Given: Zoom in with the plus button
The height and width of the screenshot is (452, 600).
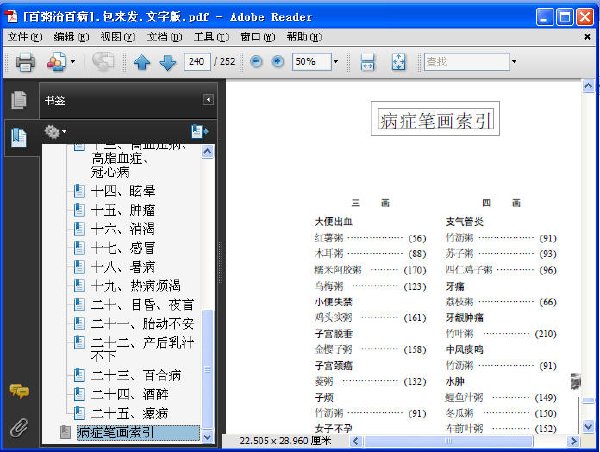Looking at the screenshot, I should (277, 61).
